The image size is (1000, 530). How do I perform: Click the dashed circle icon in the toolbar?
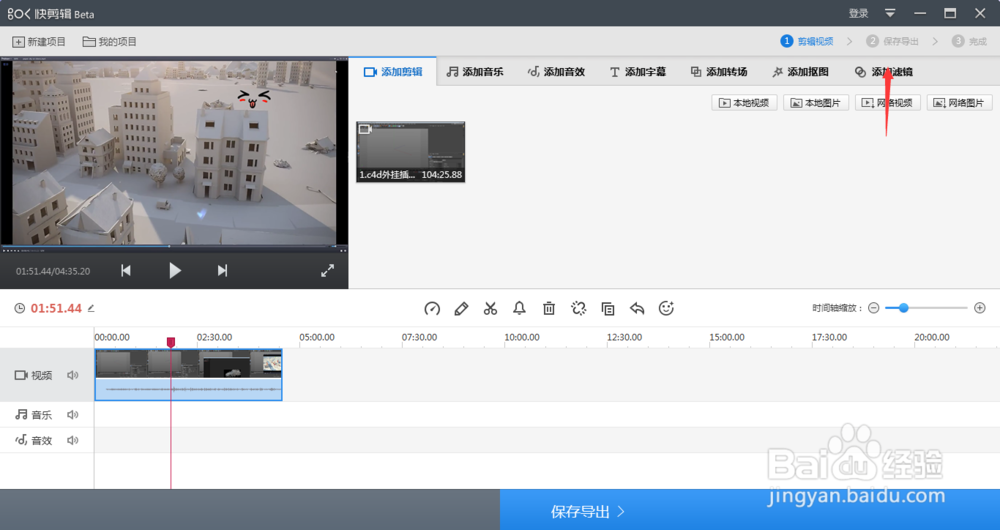point(578,309)
